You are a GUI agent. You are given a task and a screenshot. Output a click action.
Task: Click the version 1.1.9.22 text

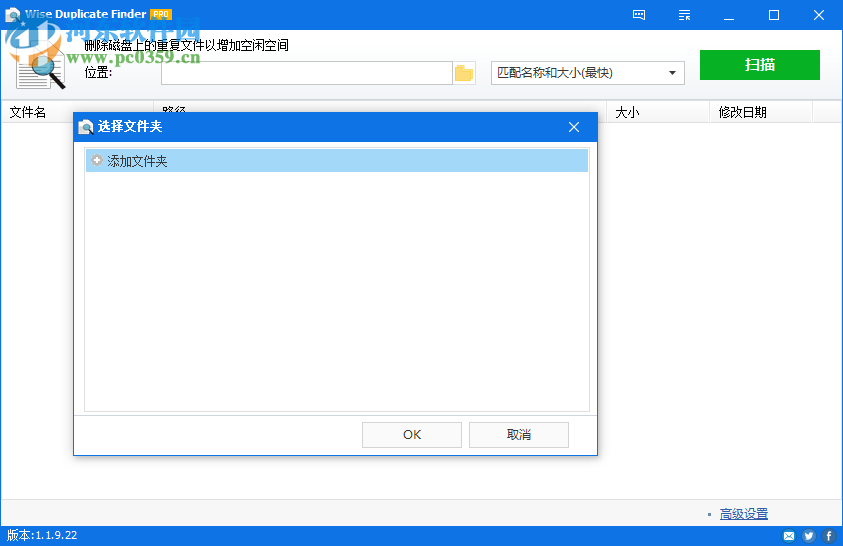click(42, 535)
